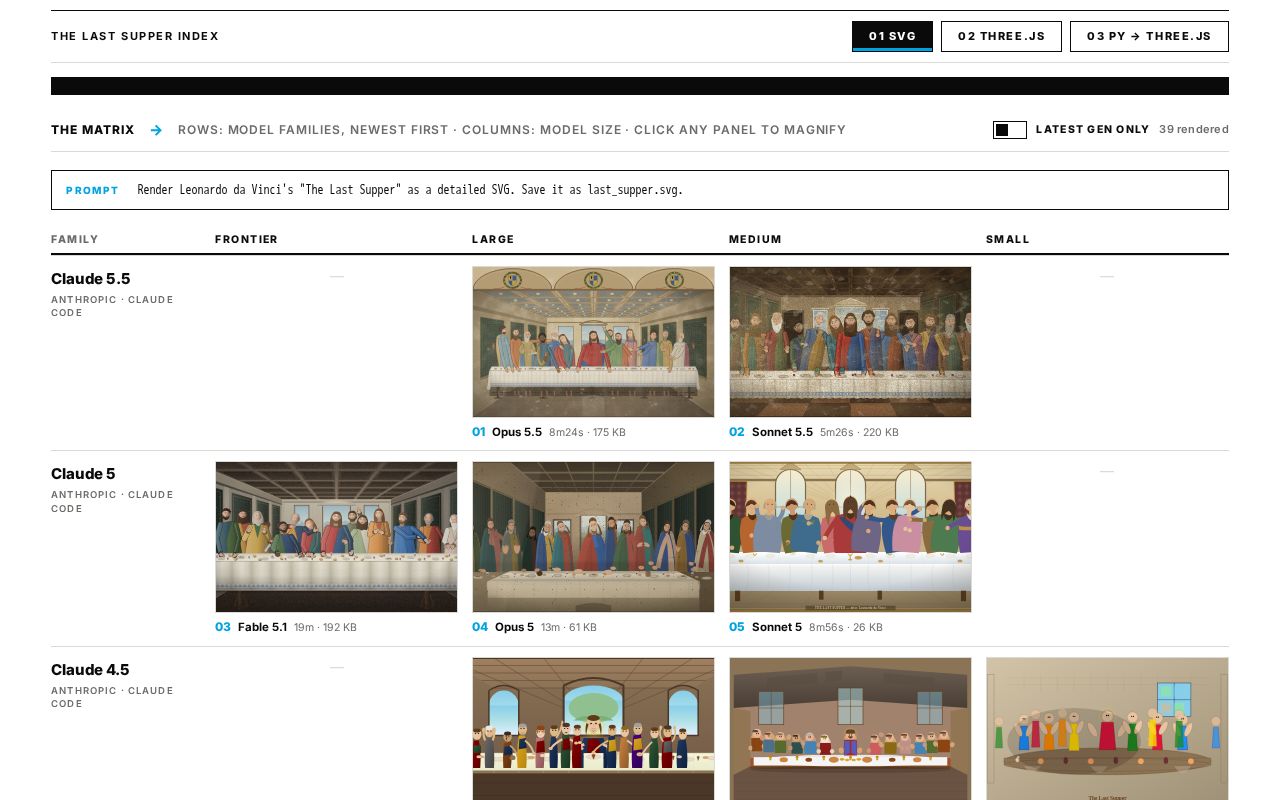Toggle the Latest Gen Only switch
This screenshot has width=1280, height=800.
click(1009, 130)
